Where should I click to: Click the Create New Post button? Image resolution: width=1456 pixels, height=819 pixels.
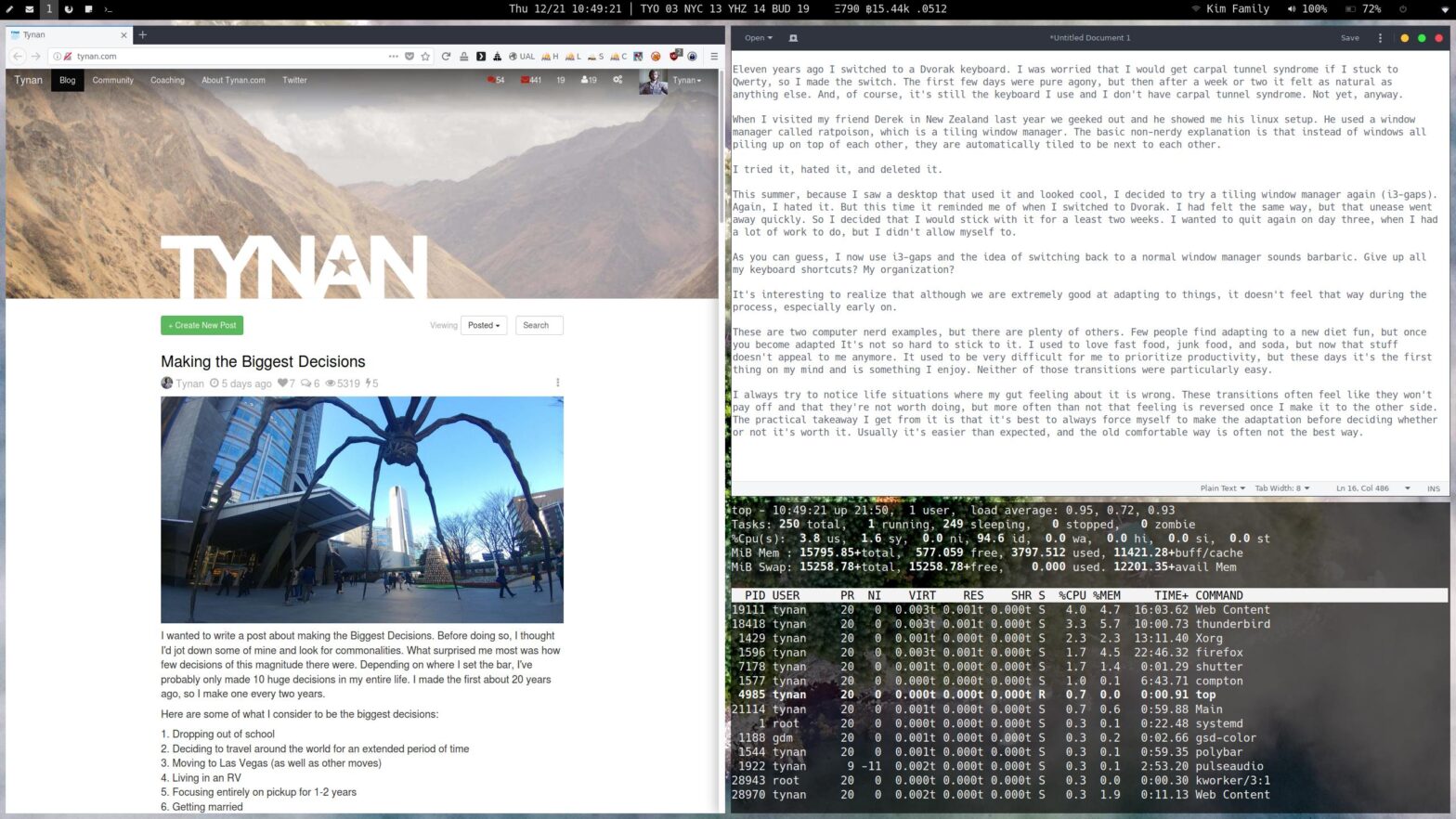201,326
